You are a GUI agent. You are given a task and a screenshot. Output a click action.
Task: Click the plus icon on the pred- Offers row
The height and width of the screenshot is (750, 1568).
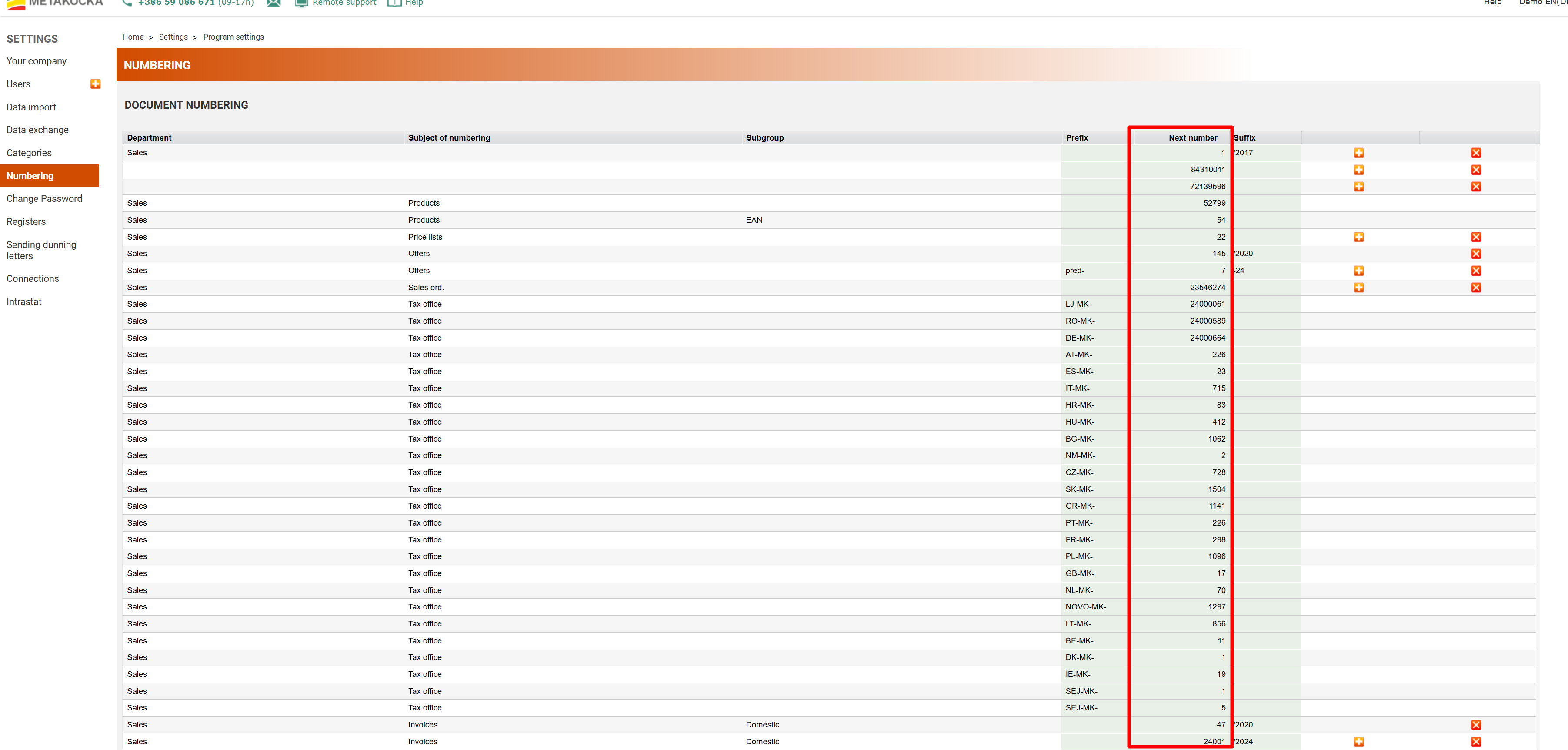[x=1358, y=271]
